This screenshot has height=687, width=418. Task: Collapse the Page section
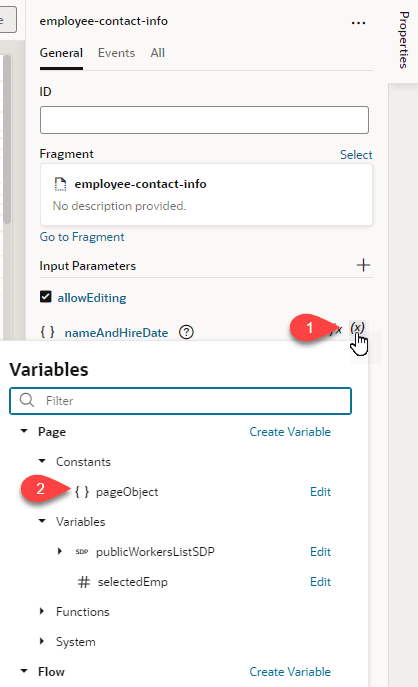24,432
